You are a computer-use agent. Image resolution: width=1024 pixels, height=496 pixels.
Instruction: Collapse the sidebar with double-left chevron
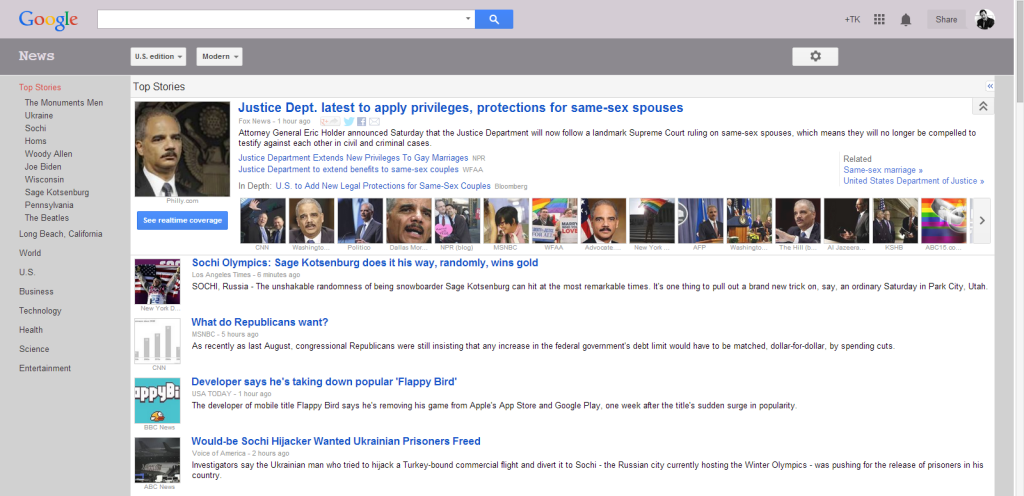tap(990, 86)
